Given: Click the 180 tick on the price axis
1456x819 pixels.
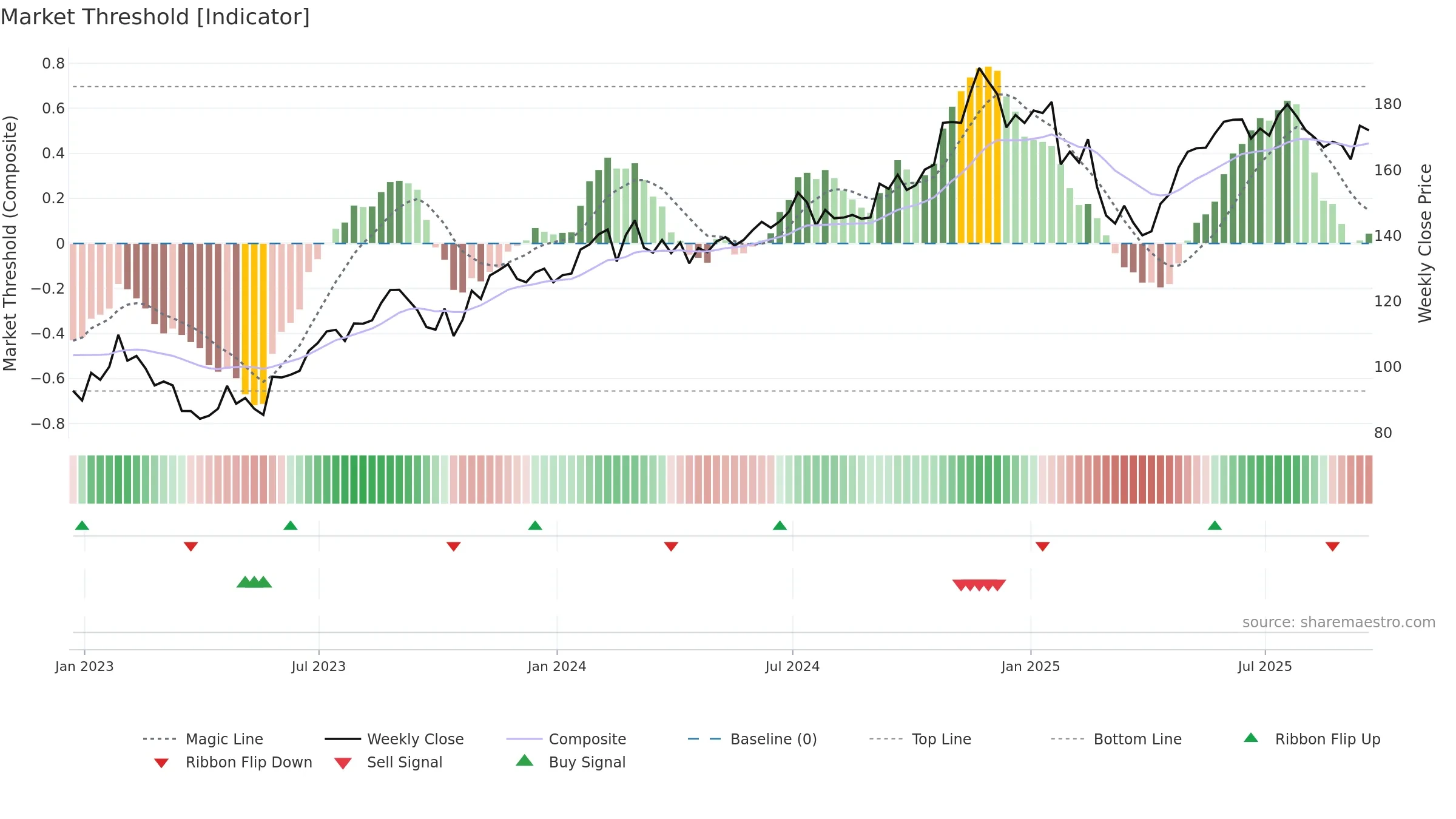Looking at the screenshot, I should (1388, 104).
